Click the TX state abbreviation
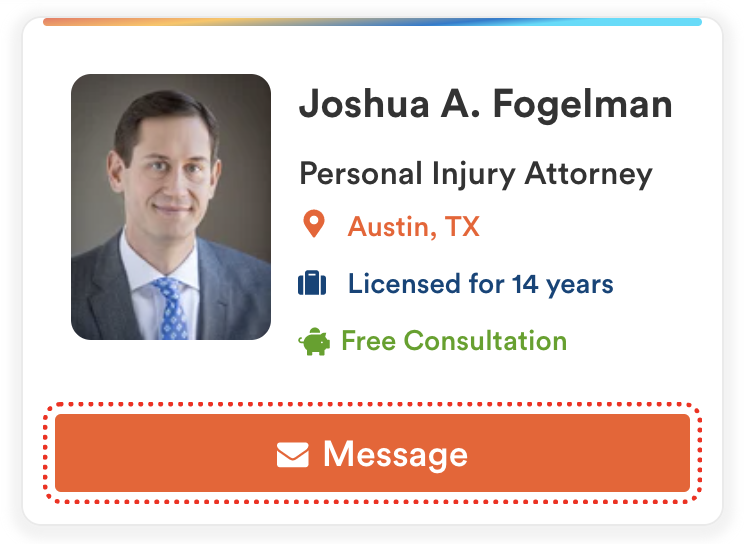The height and width of the screenshot is (544, 744). click(x=462, y=226)
